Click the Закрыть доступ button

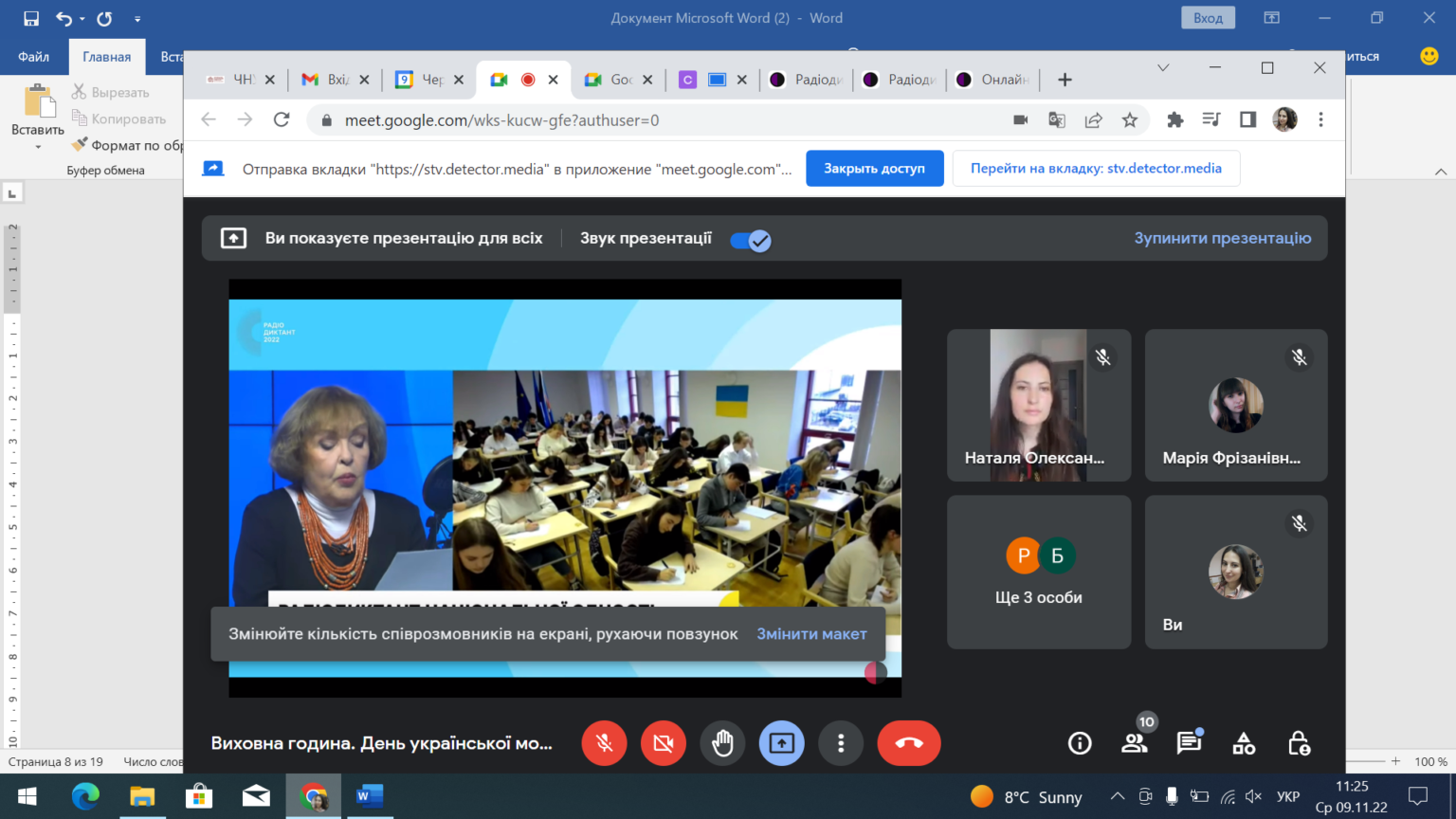pyautogui.click(x=874, y=169)
